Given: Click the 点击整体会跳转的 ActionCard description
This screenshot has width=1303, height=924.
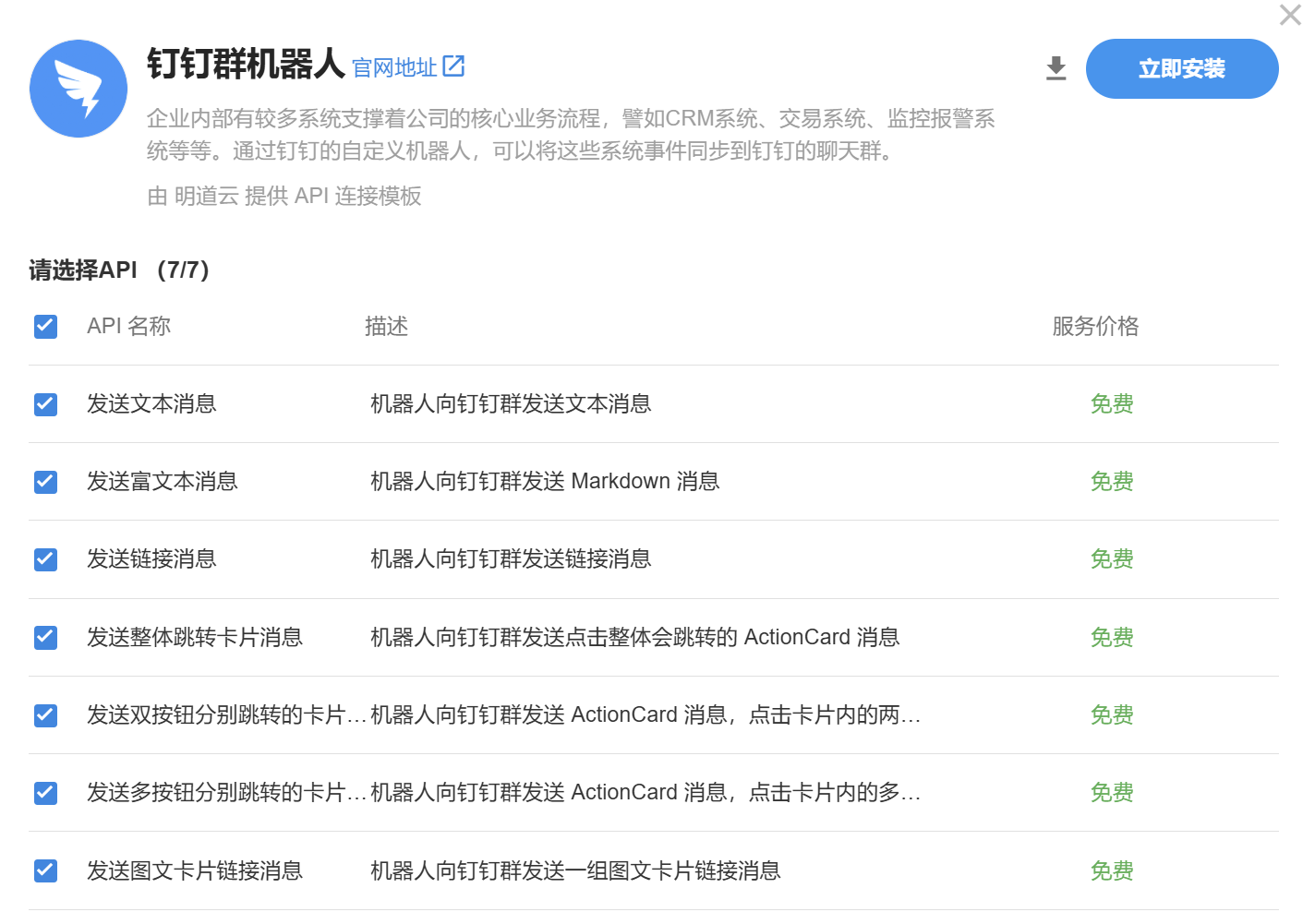Looking at the screenshot, I should (635, 637).
